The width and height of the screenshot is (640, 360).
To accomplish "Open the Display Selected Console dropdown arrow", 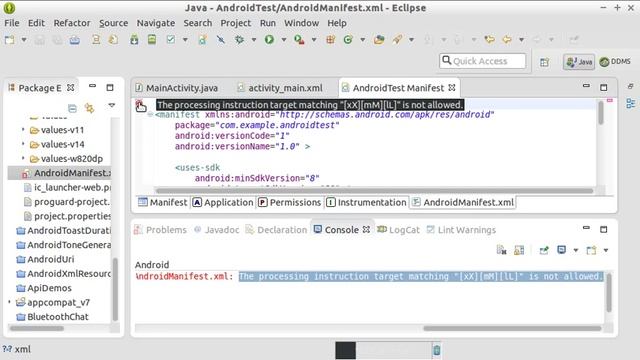I will 576,250.
